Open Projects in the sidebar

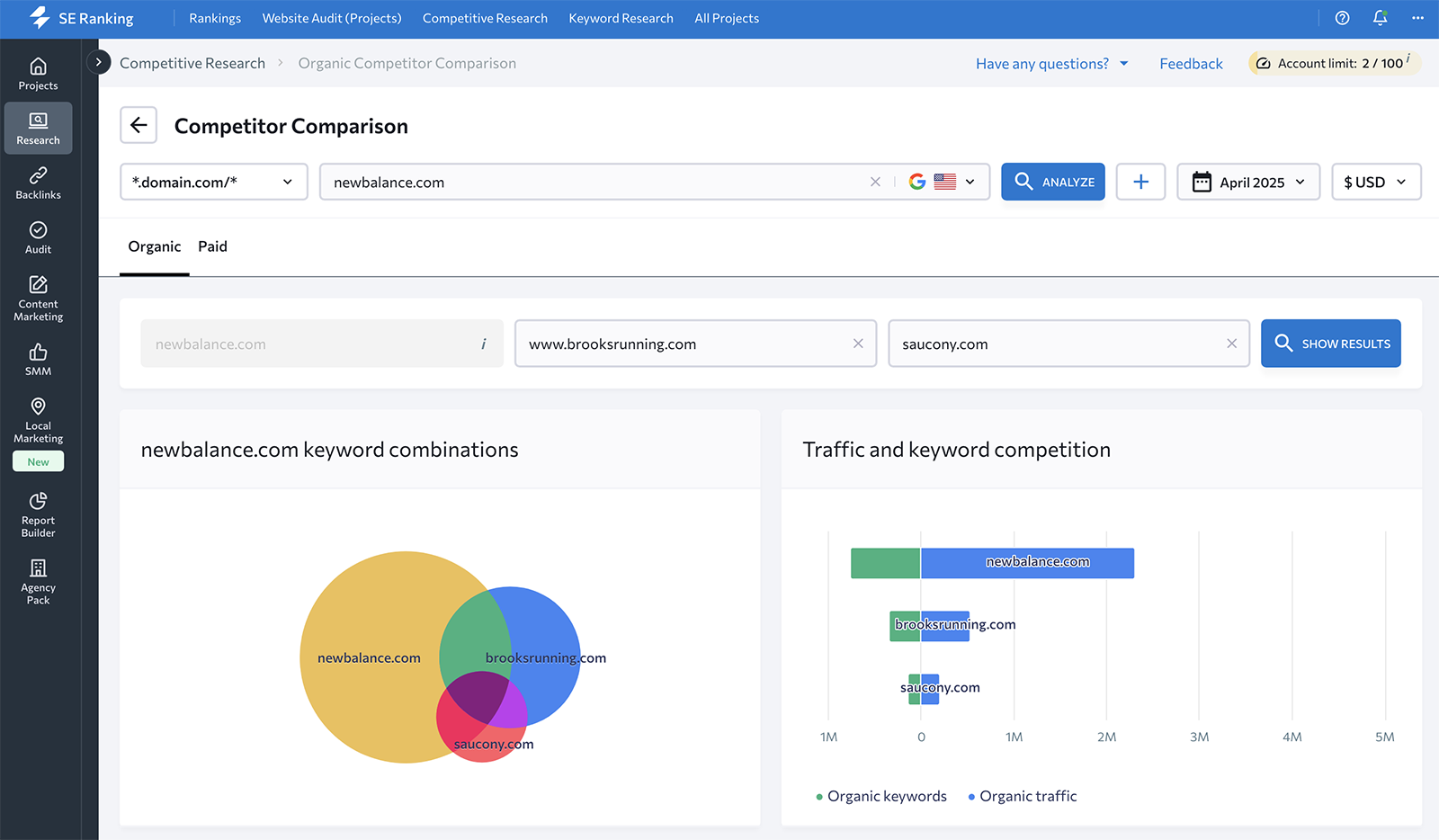pyautogui.click(x=38, y=74)
